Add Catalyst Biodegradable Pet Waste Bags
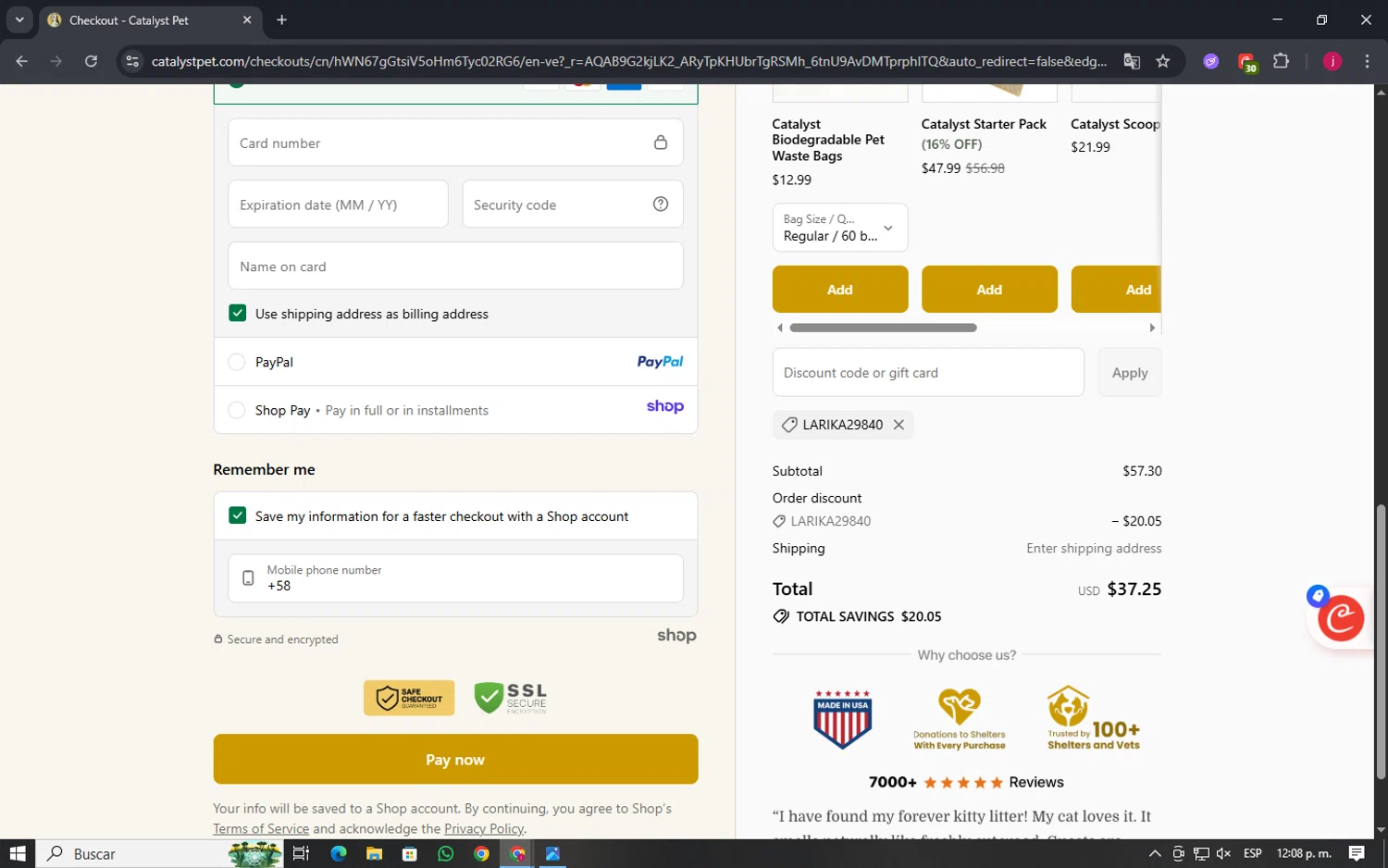Screen dimensions: 1388x868 click(839, 290)
